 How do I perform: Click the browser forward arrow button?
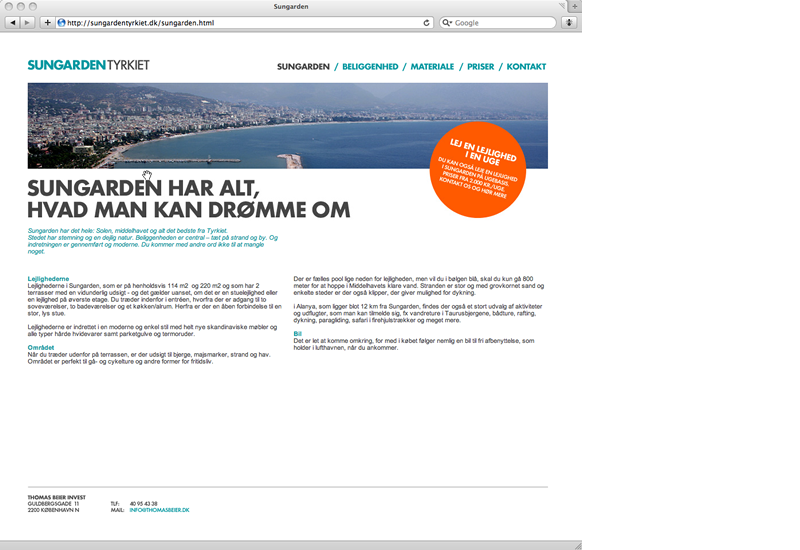coord(28,22)
